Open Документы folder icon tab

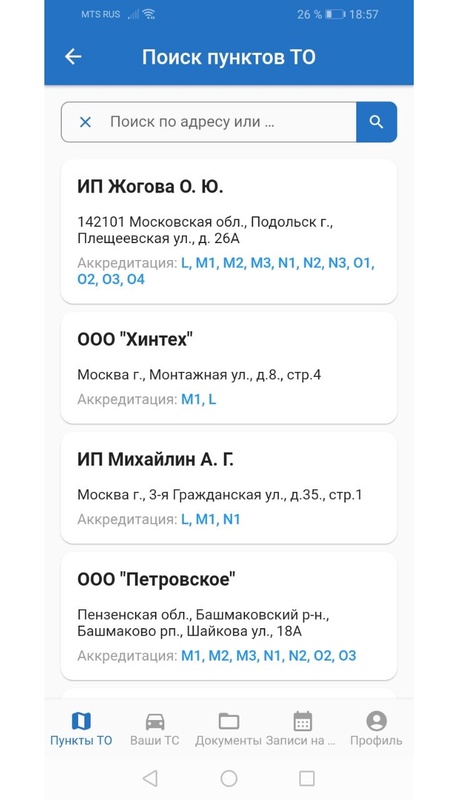[x=229, y=729]
